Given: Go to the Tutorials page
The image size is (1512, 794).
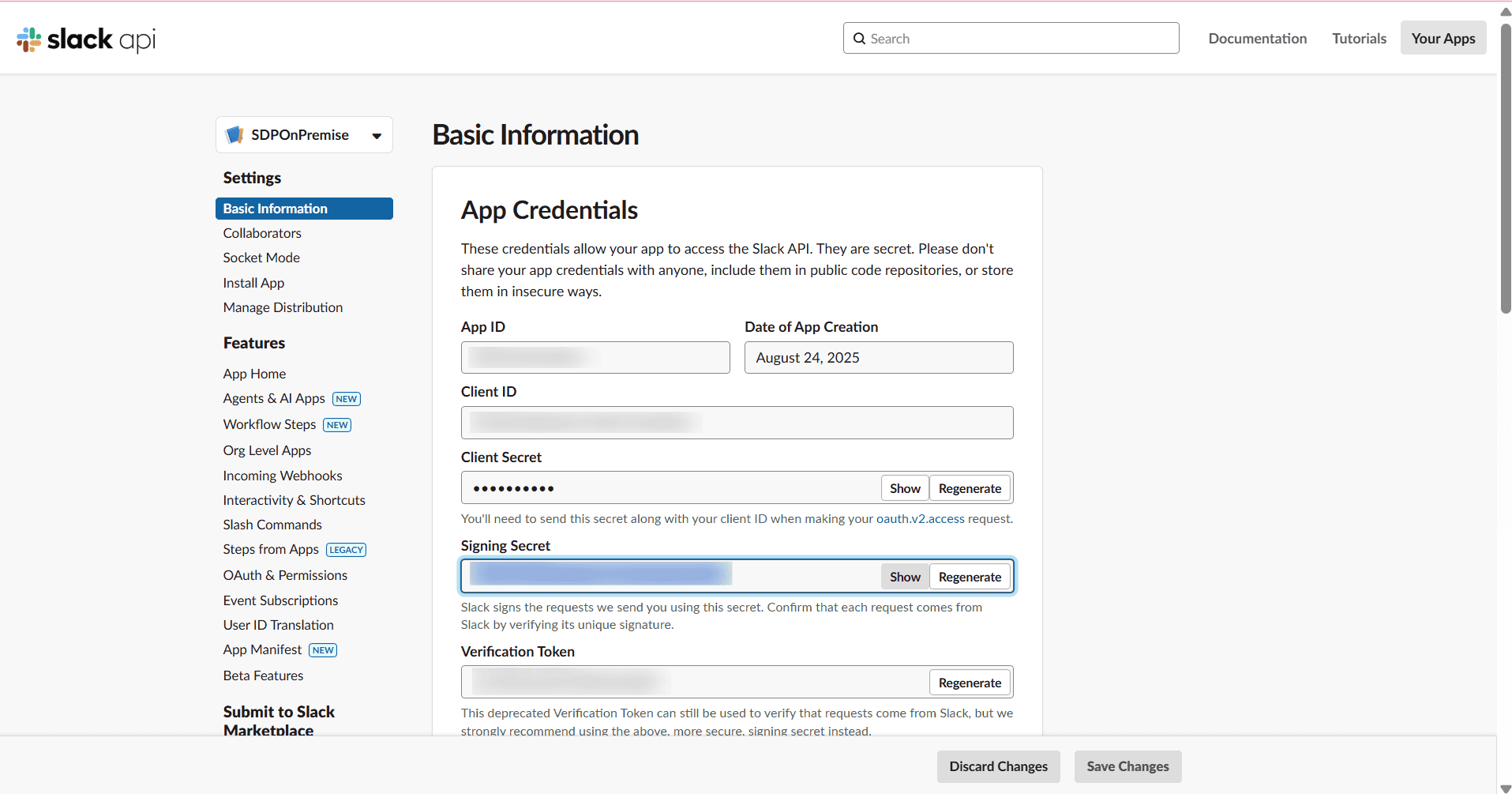Looking at the screenshot, I should [x=1359, y=39].
